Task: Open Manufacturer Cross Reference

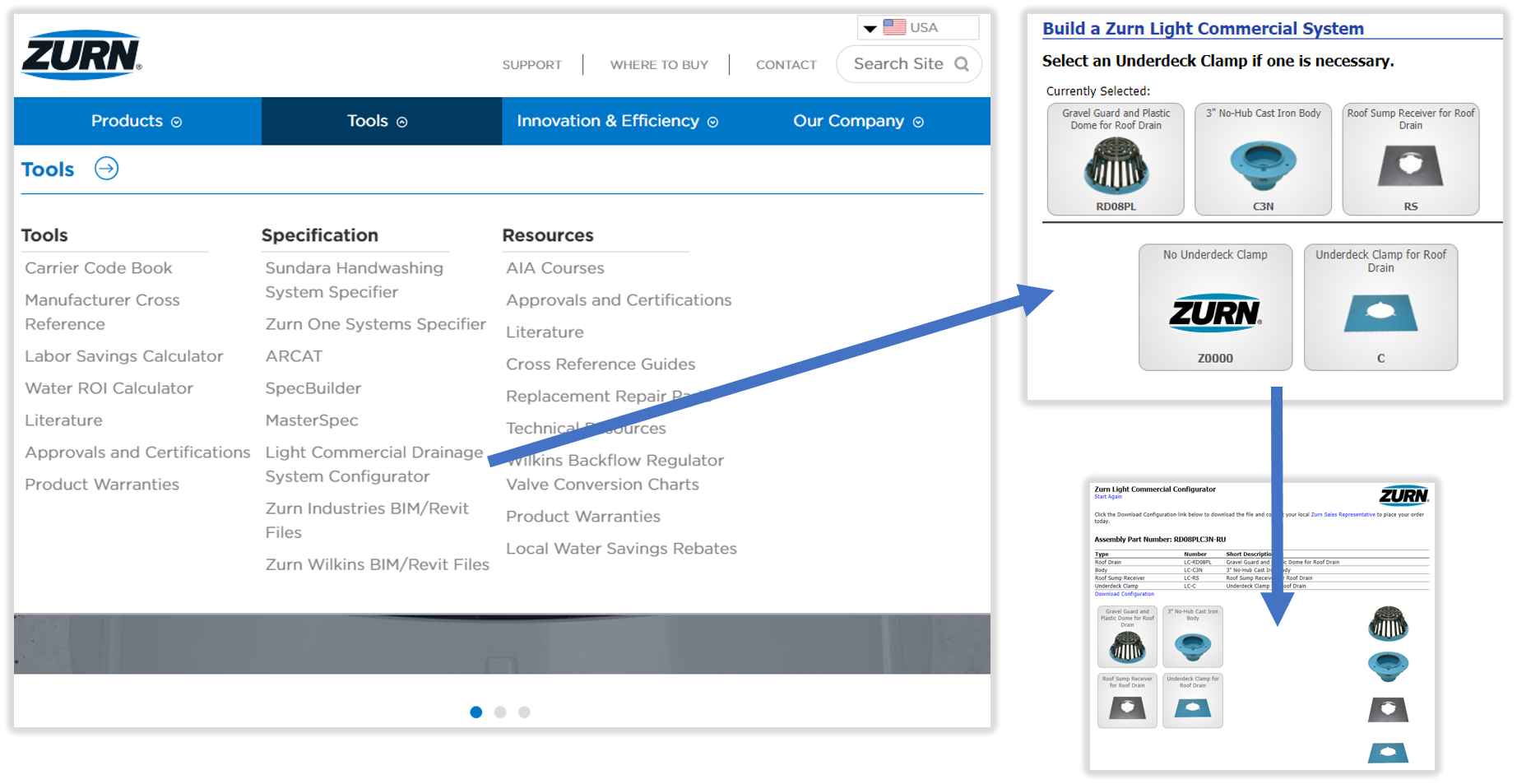Action: 102,312
